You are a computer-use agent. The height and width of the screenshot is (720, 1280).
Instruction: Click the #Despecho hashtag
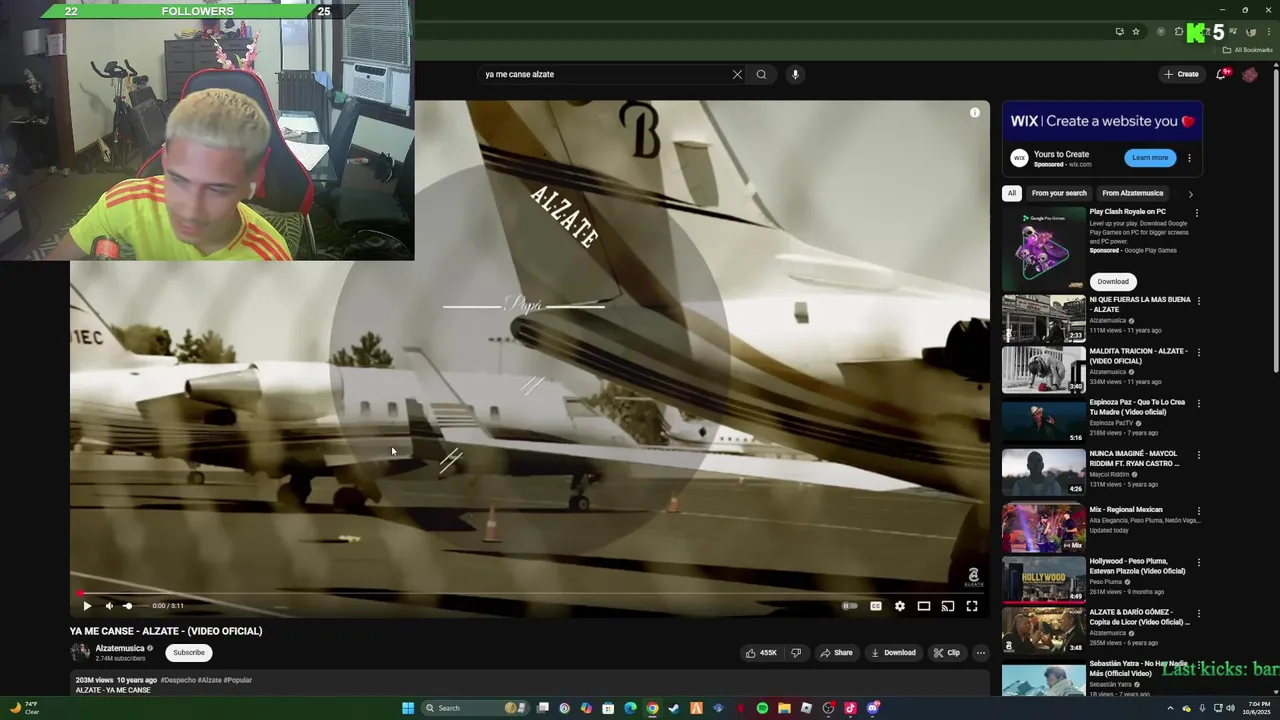(178, 680)
